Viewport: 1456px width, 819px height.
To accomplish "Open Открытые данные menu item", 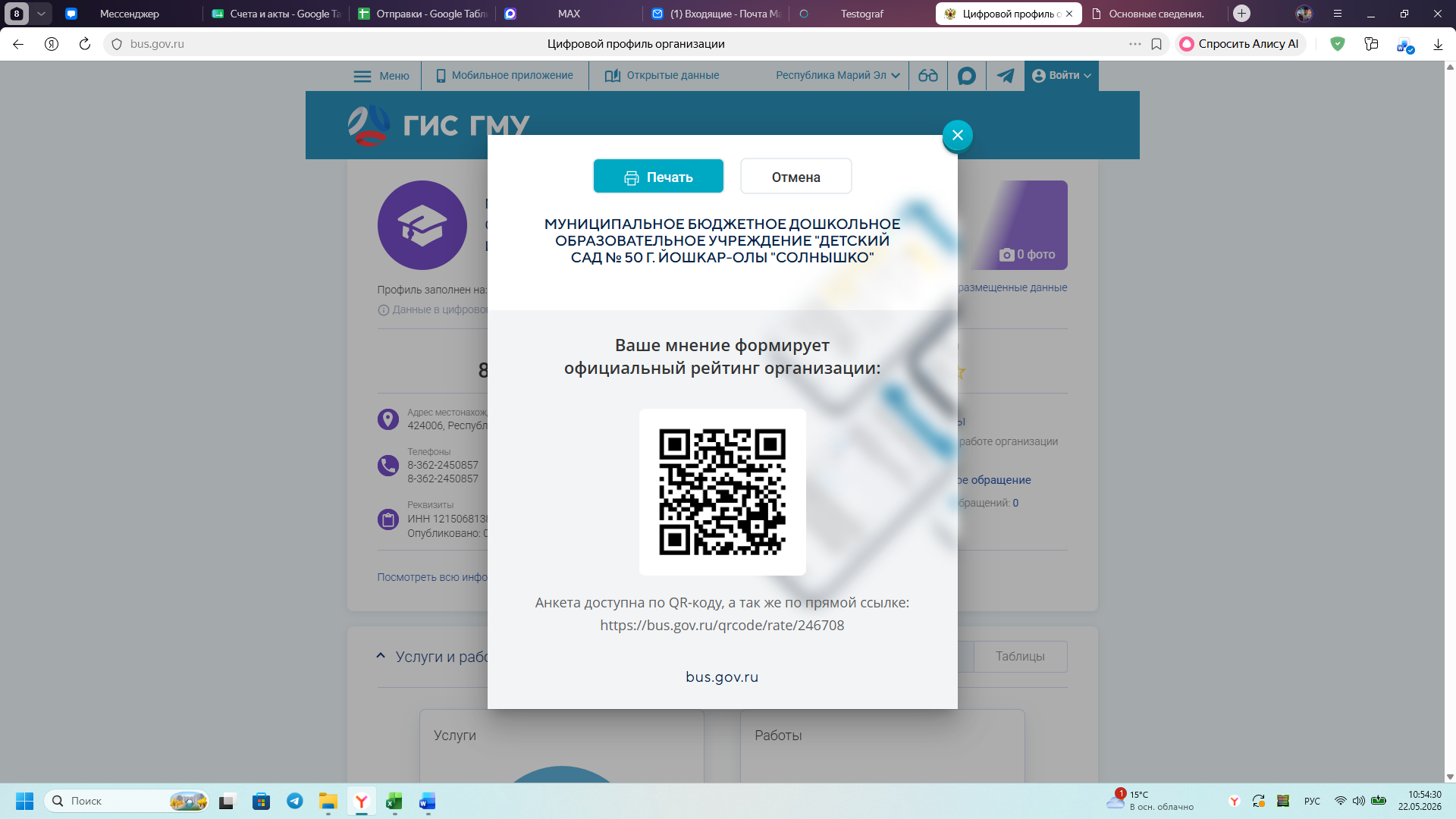I will [662, 75].
